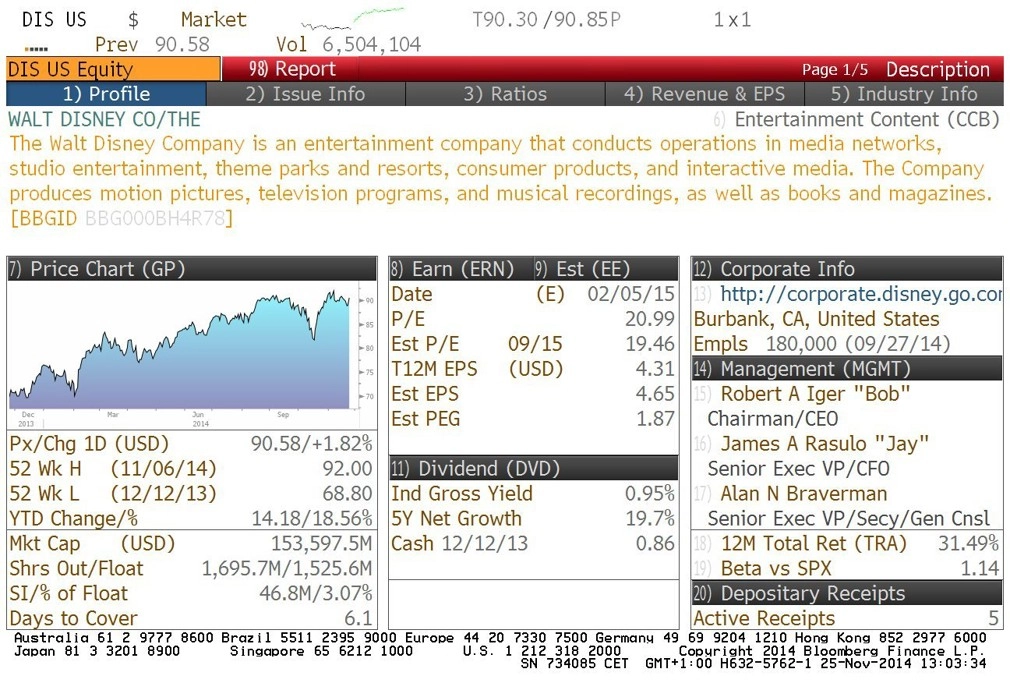The height and width of the screenshot is (683, 1010).
Task: Open James A Rasulo profile link
Action: 824,444
